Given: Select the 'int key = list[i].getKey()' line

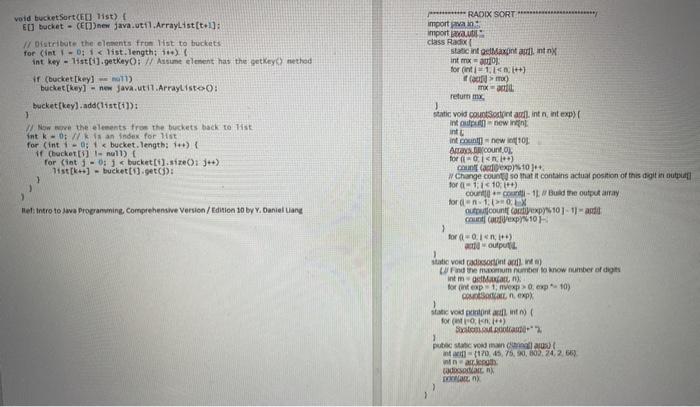Looking at the screenshot, I should click(171, 61).
